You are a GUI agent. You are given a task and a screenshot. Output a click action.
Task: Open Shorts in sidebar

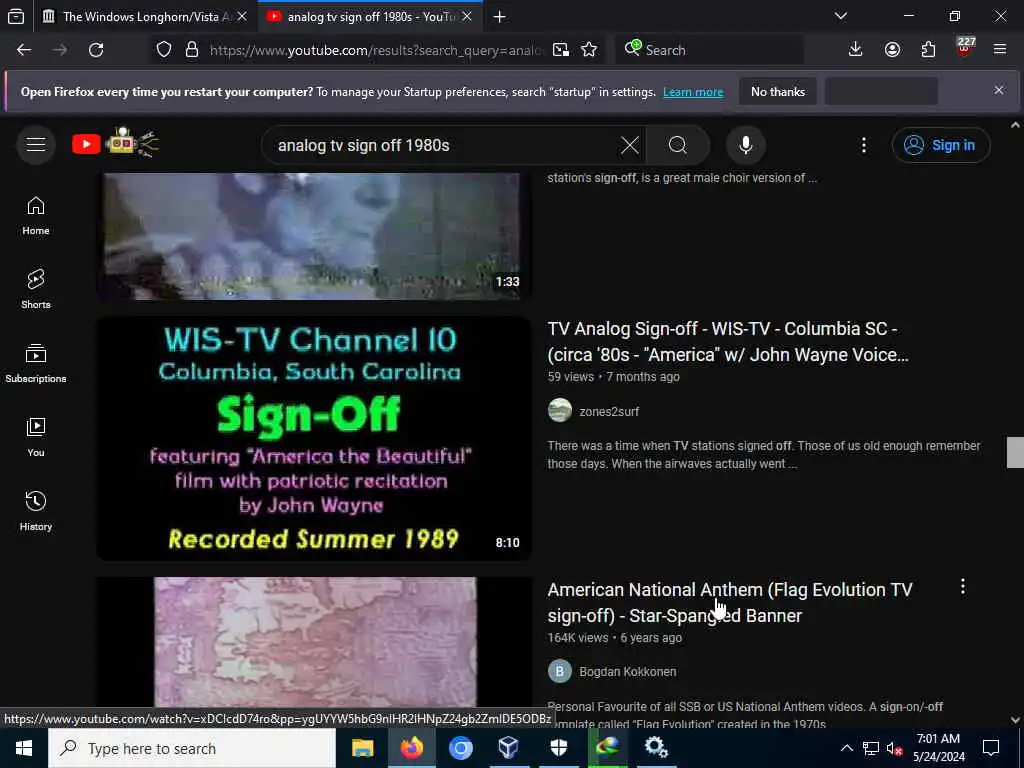pos(36,289)
